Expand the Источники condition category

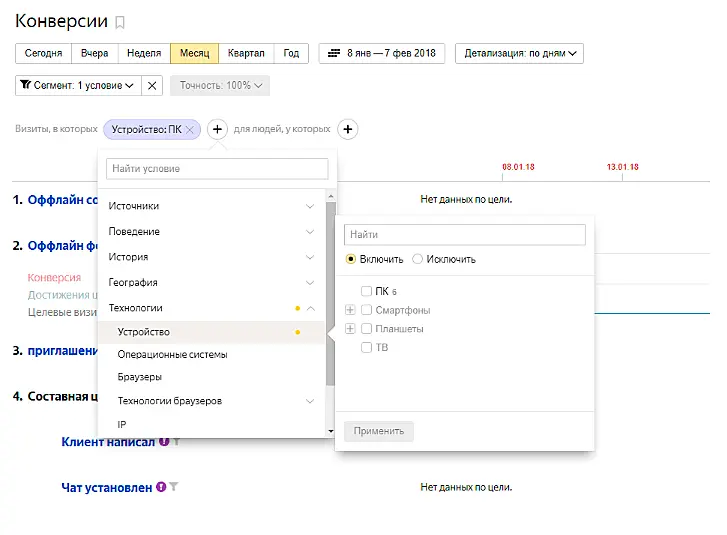click(211, 206)
